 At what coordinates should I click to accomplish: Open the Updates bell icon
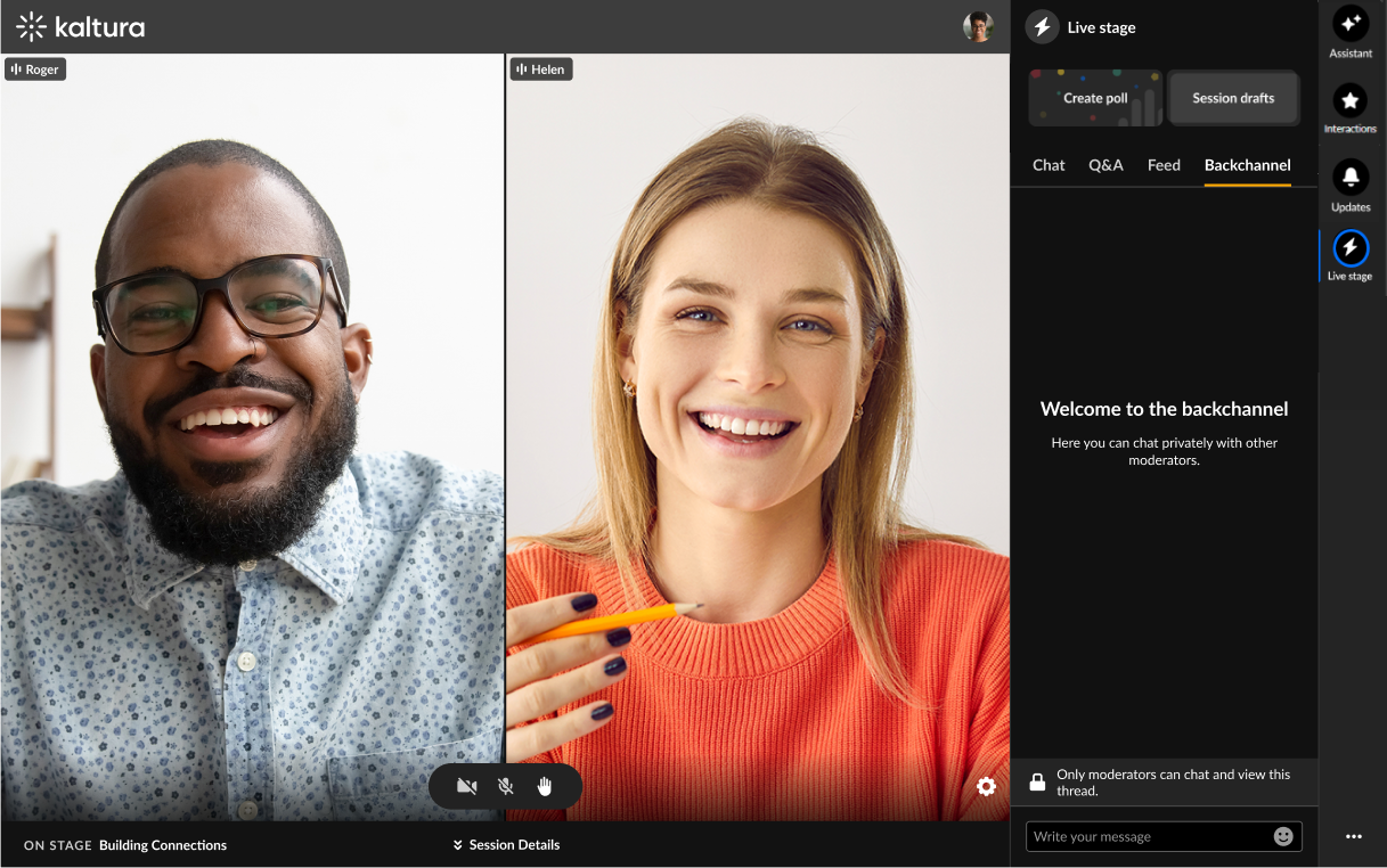[1350, 177]
